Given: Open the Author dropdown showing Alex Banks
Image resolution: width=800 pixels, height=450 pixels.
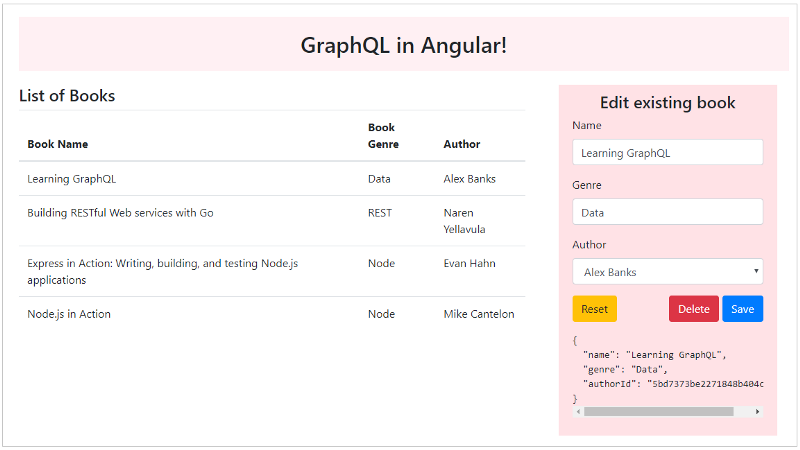Looking at the screenshot, I should (667, 271).
